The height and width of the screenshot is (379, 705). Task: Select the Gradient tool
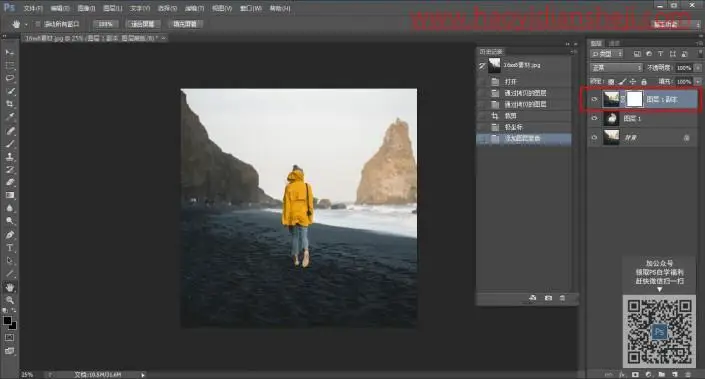click(9, 196)
